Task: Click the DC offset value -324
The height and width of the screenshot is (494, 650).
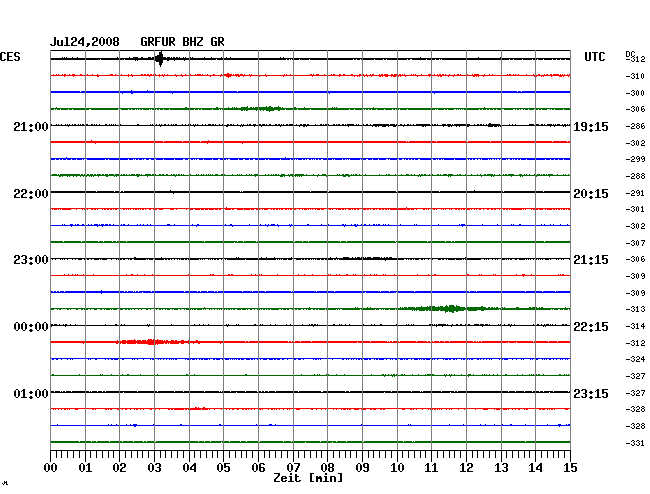Action: (635, 359)
